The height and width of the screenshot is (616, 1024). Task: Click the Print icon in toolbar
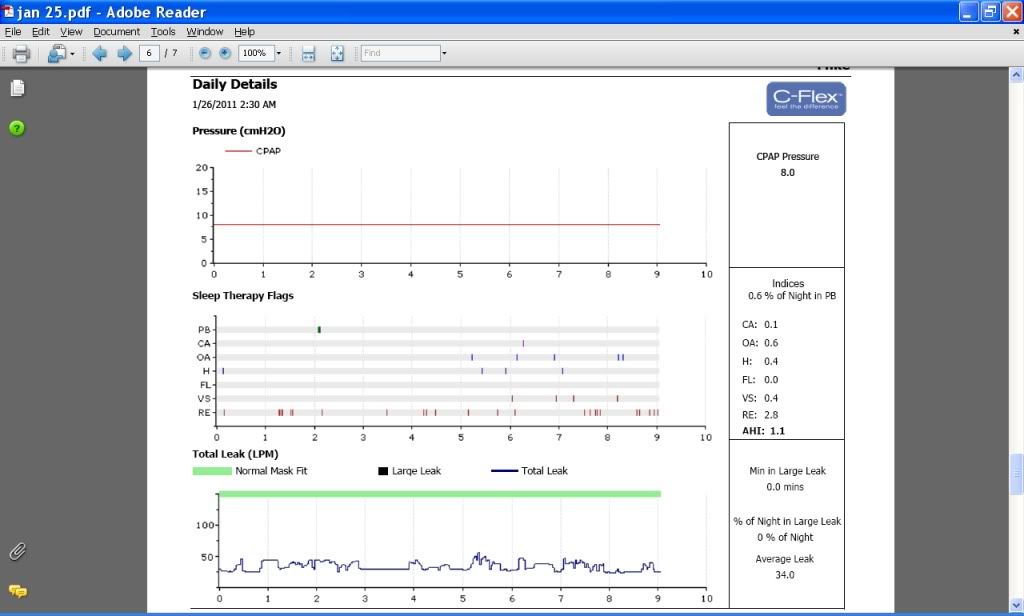point(21,53)
